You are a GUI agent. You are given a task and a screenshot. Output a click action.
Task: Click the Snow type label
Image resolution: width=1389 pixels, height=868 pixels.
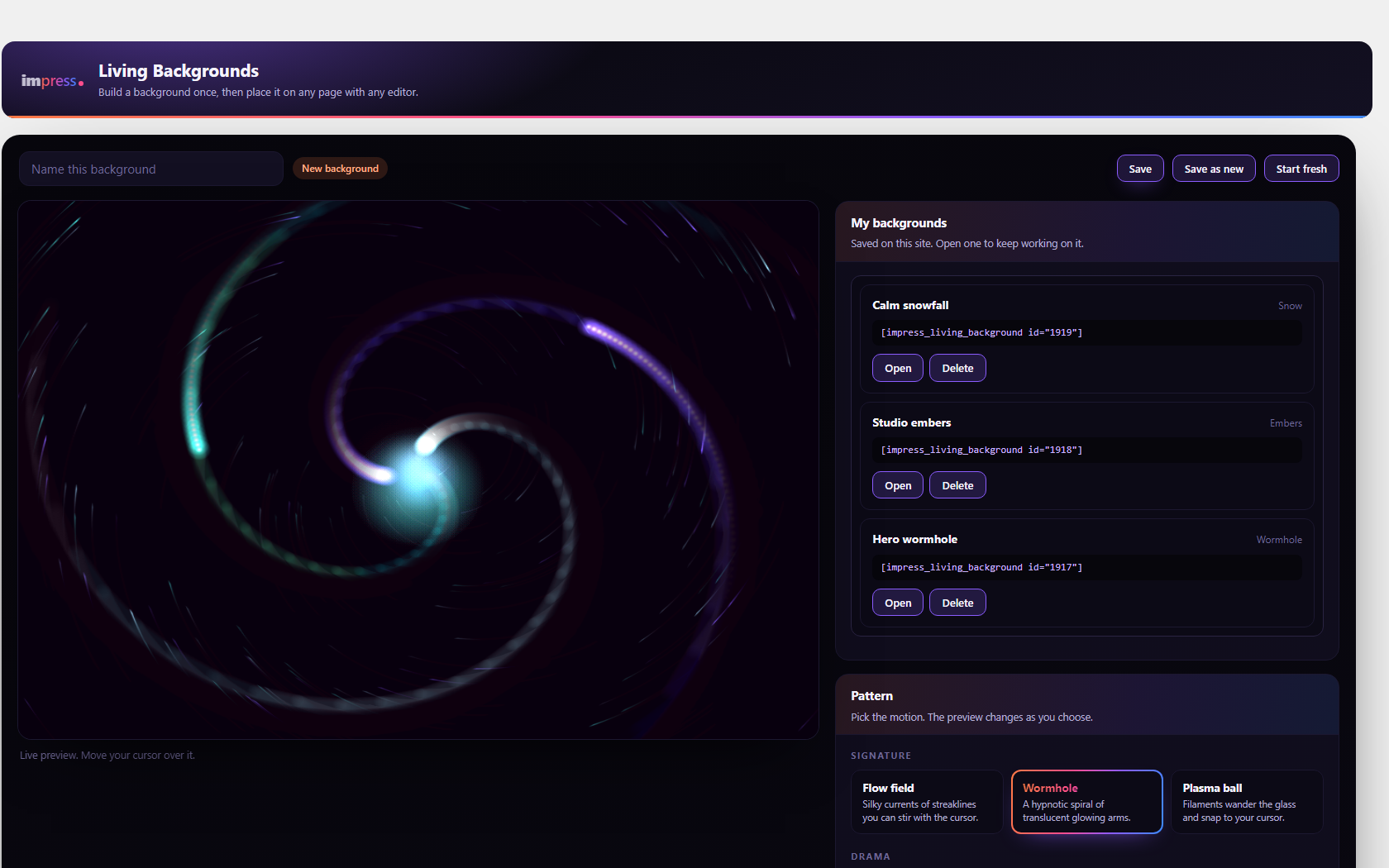(x=1290, y=306)
